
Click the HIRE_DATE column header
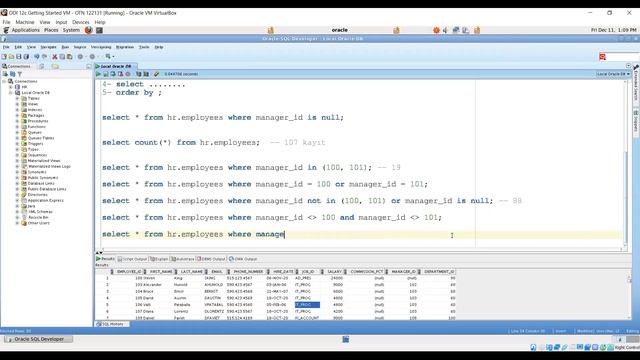tap(283, 271)
